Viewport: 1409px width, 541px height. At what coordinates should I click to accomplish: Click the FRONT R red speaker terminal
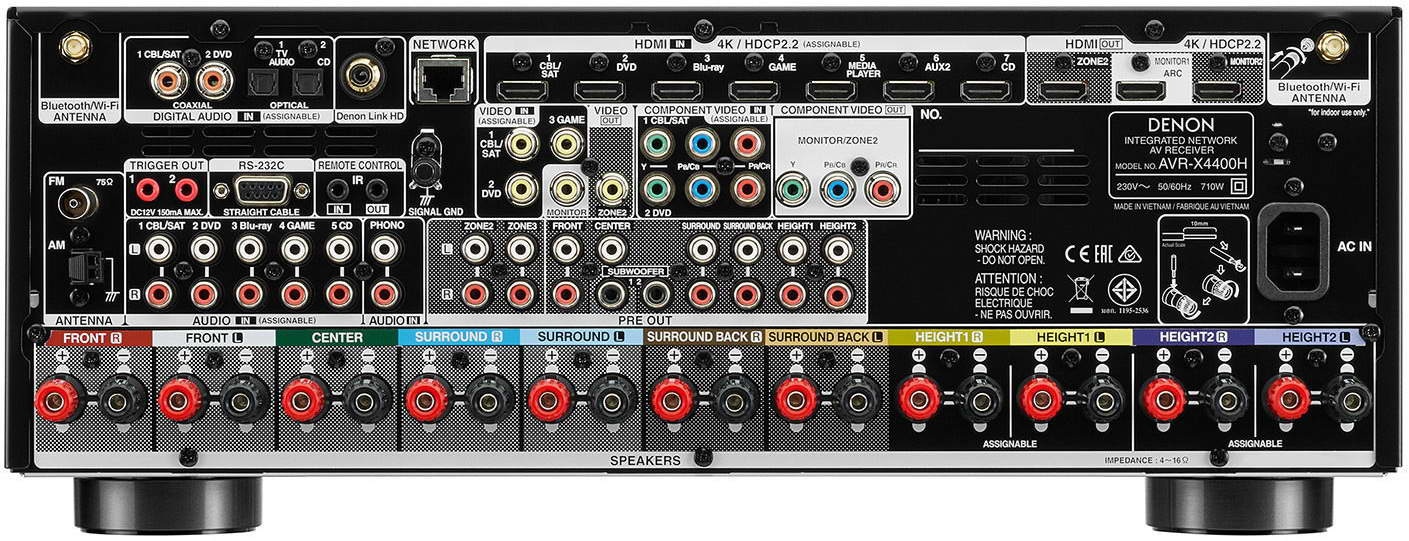tap(61, 397)
